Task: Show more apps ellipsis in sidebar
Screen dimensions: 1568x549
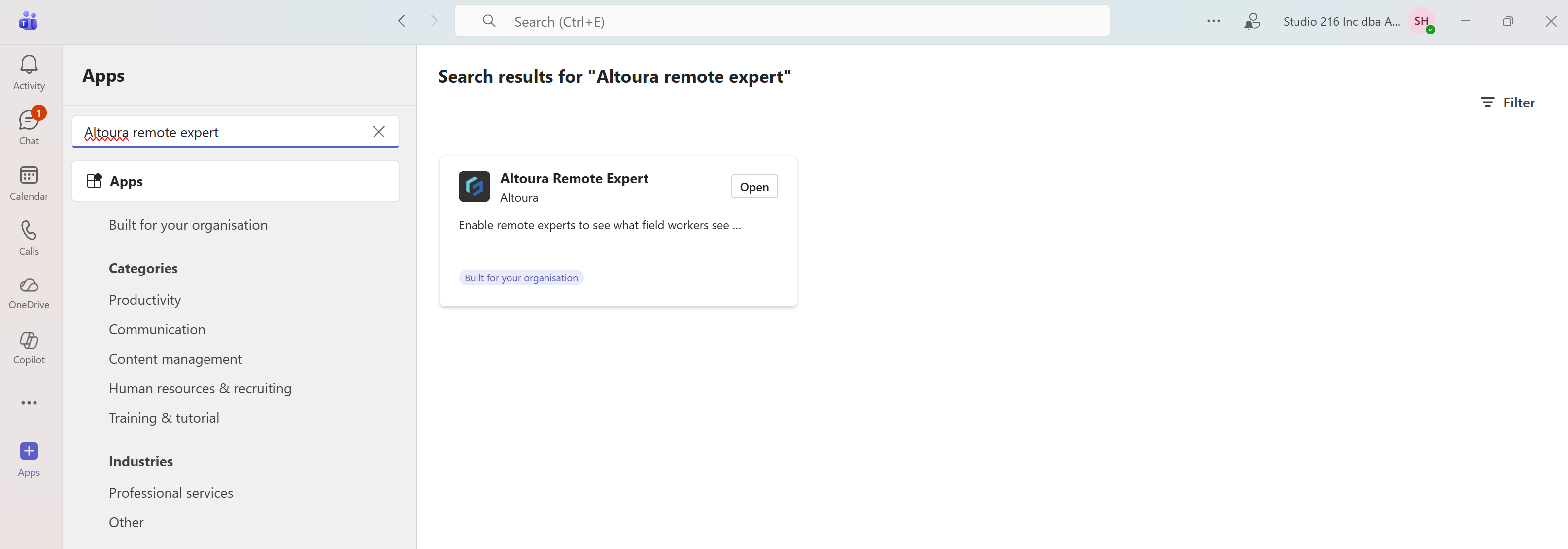Action: coord(29,403)
